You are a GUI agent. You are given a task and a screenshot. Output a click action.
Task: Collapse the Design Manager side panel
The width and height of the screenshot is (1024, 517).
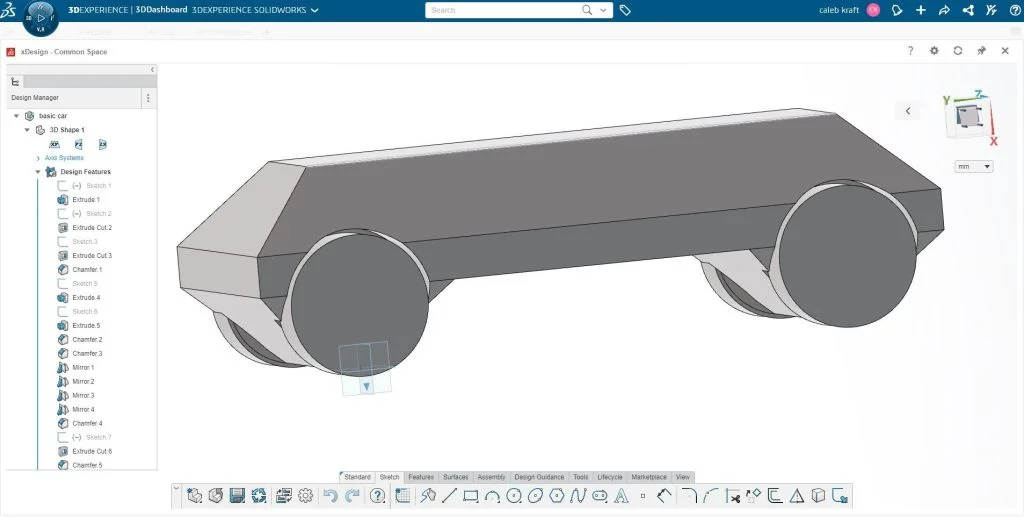tap(152, 69)
